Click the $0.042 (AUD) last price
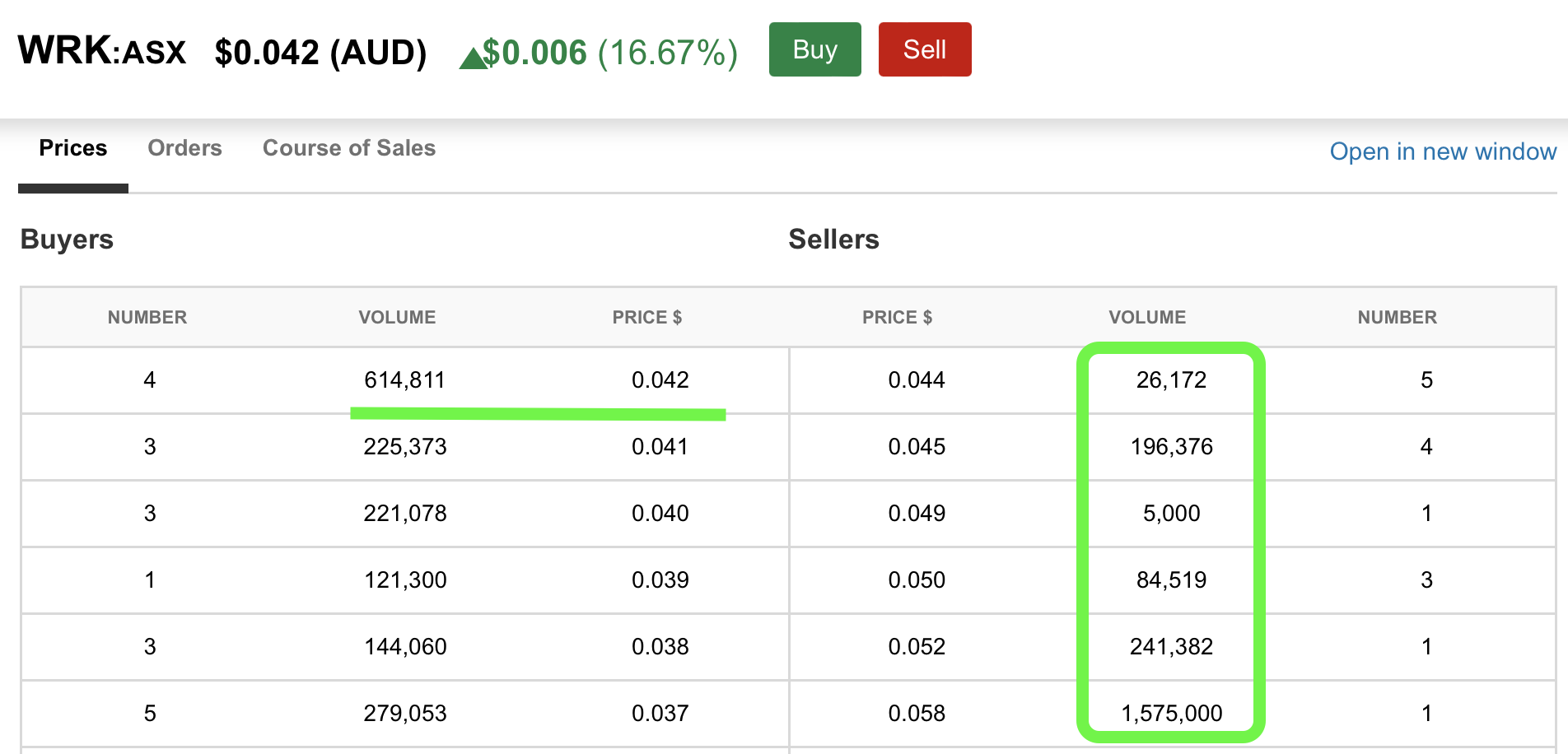Screen dimensions: 1568x754 click(x=320, y=53)
